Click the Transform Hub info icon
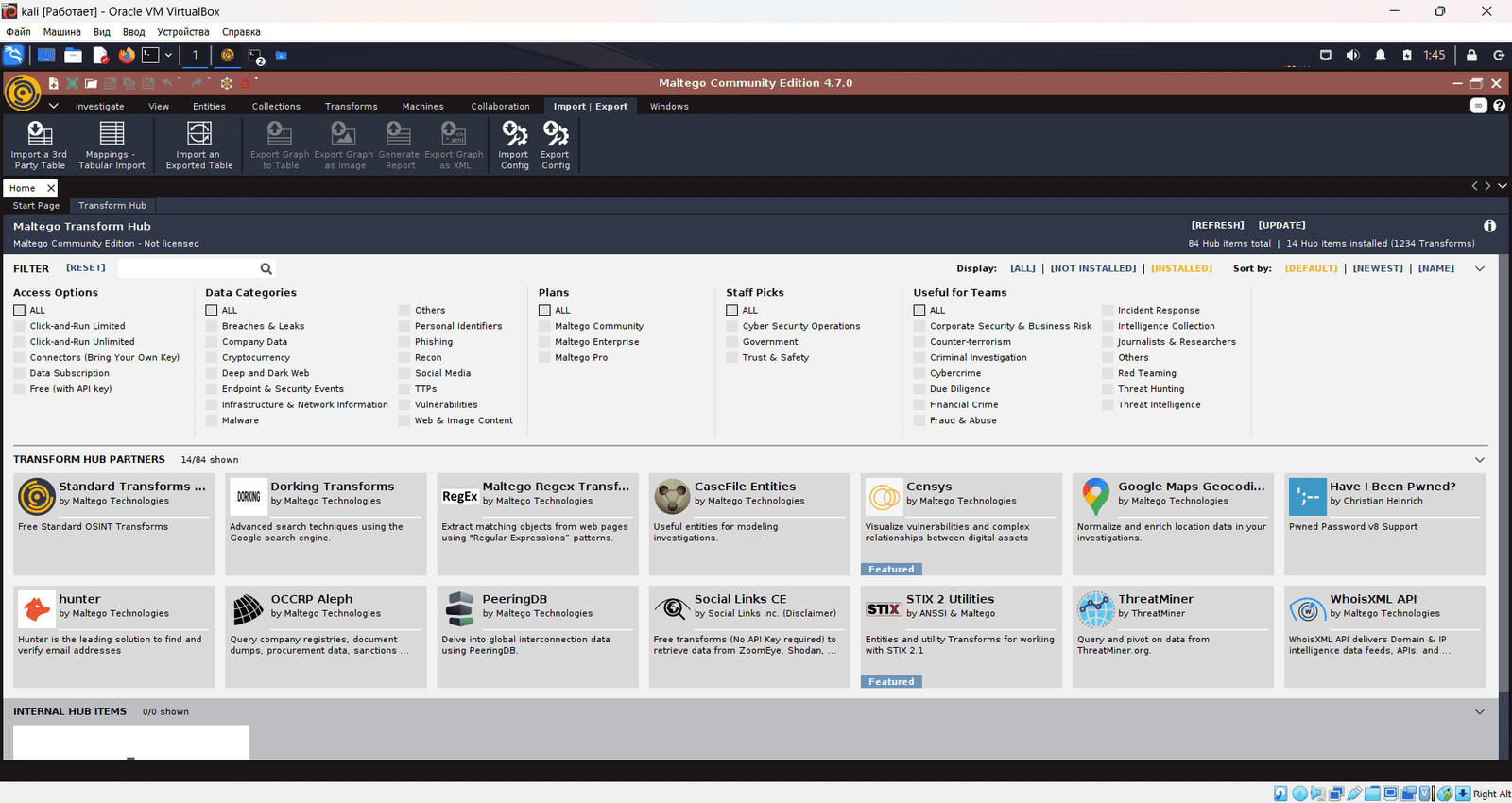The width and height of the screenshot is (1512, 803). point(1489,227)
